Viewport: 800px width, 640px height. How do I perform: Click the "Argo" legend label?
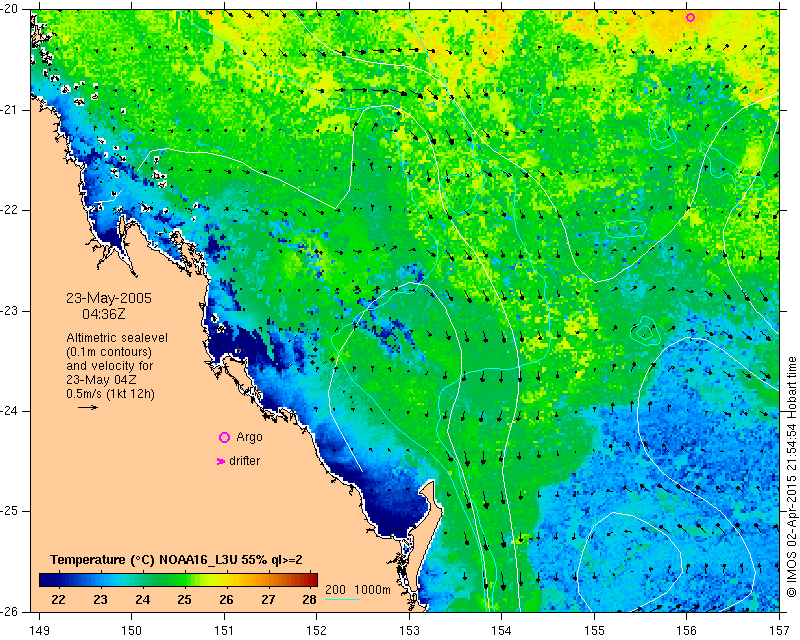tap(249, 437)
